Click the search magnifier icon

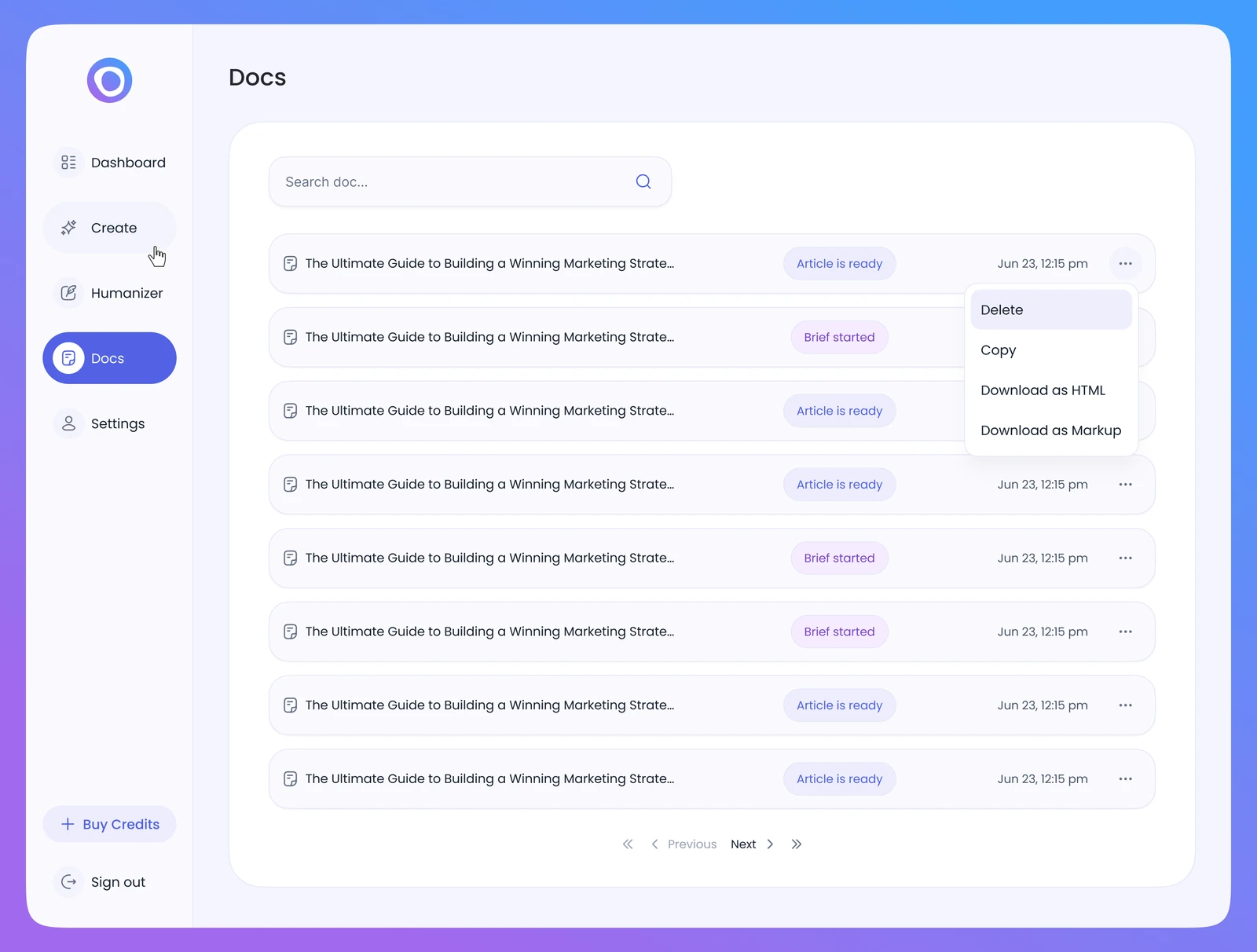click(643, 181)
